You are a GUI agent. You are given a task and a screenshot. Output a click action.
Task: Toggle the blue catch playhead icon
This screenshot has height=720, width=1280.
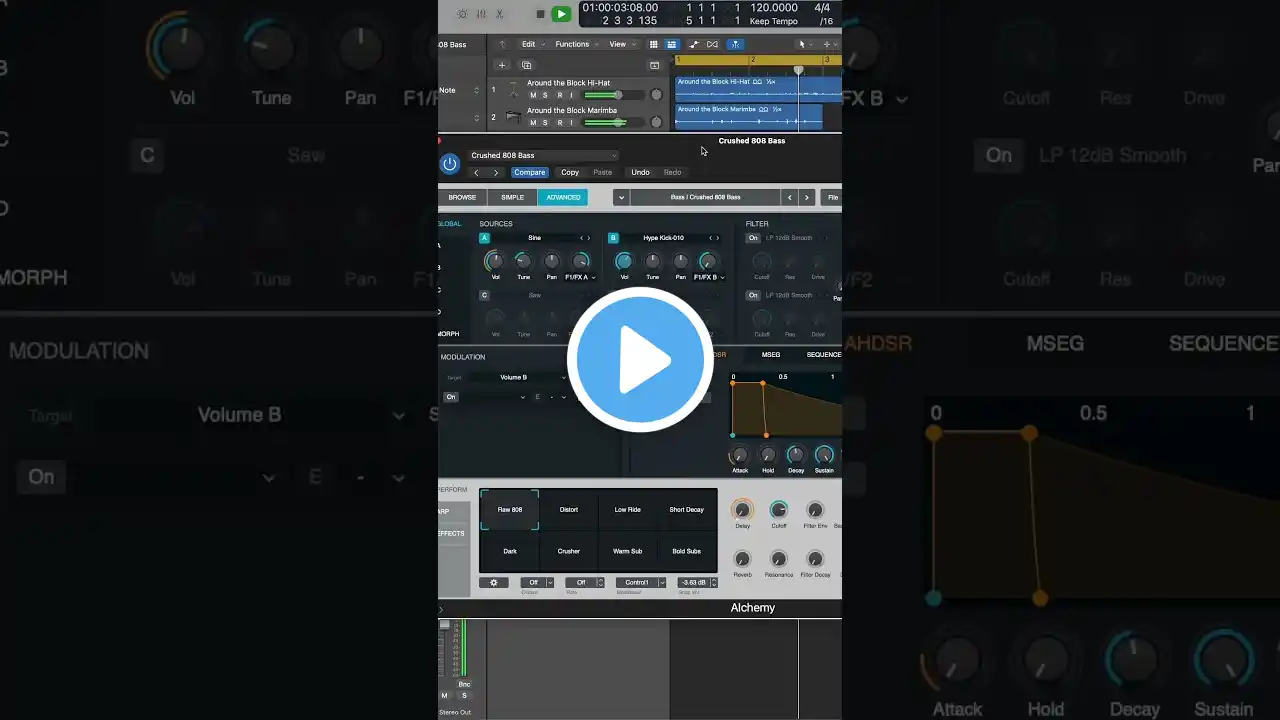(x=735, y=44)
